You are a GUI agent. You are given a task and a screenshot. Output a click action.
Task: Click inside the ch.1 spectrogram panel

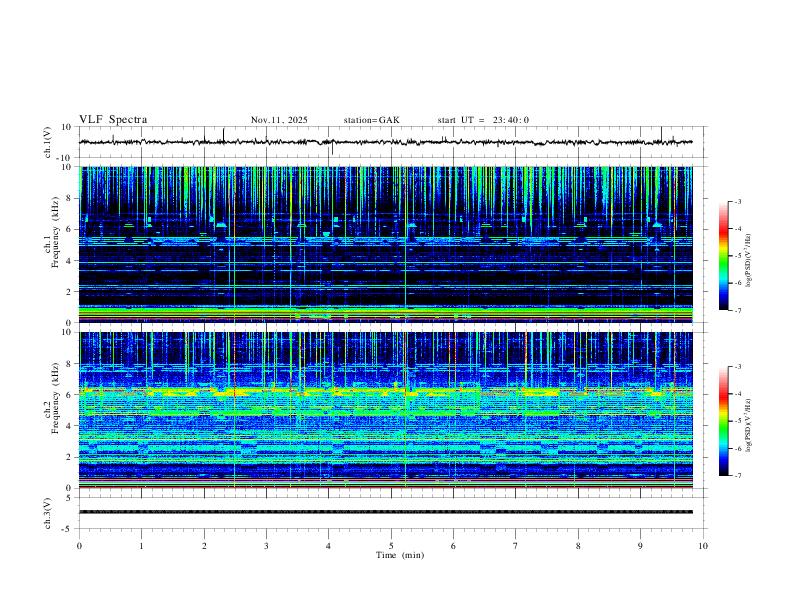[385, 244]
